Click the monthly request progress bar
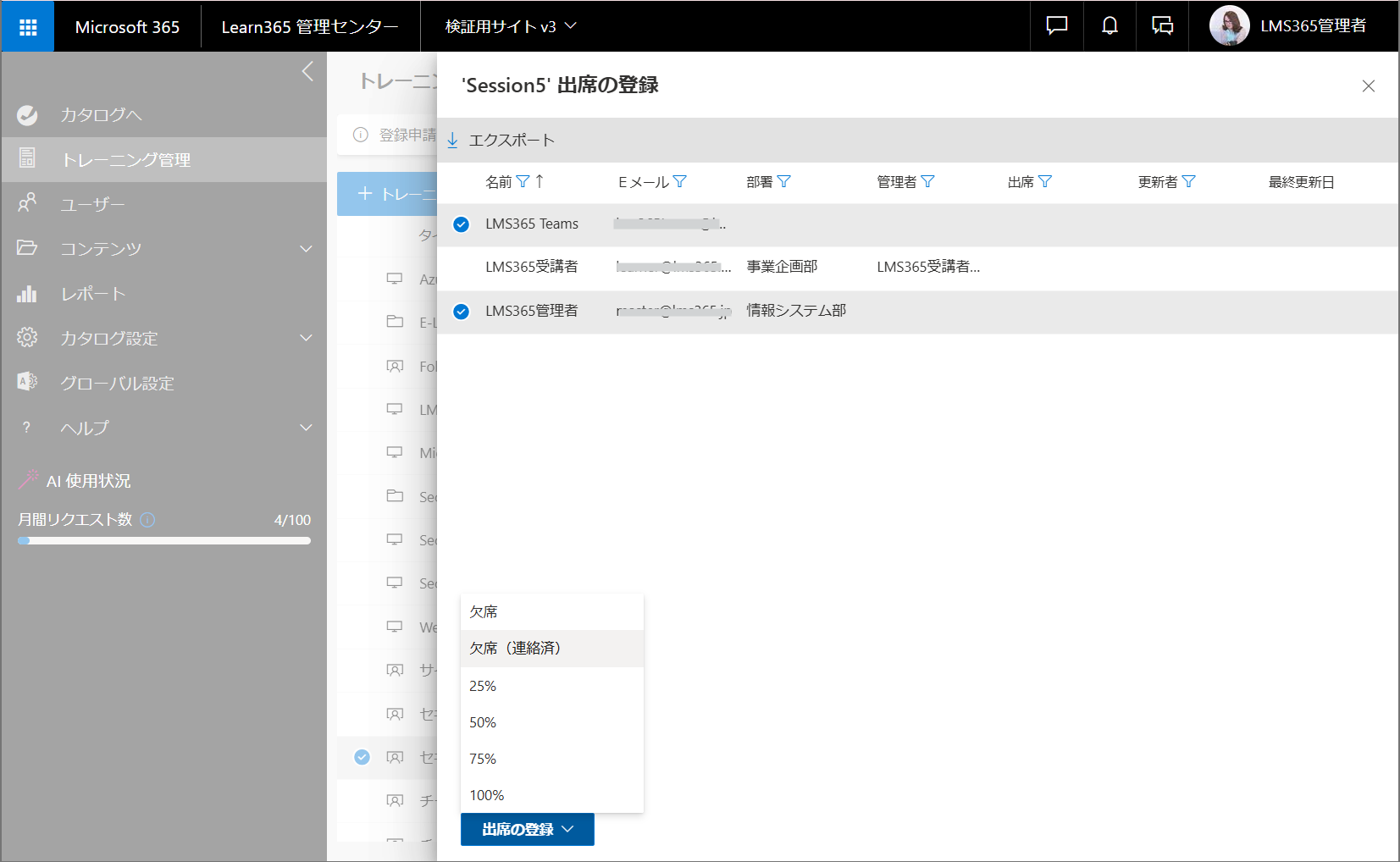Viewport: 1400px width, 862px height. [164, 540]
